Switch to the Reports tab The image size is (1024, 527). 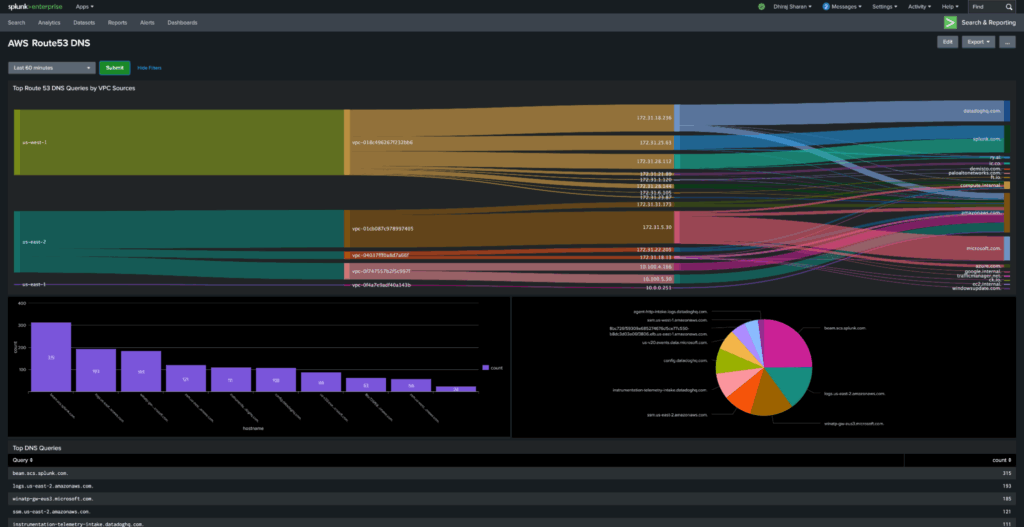[x=118, y=22]
